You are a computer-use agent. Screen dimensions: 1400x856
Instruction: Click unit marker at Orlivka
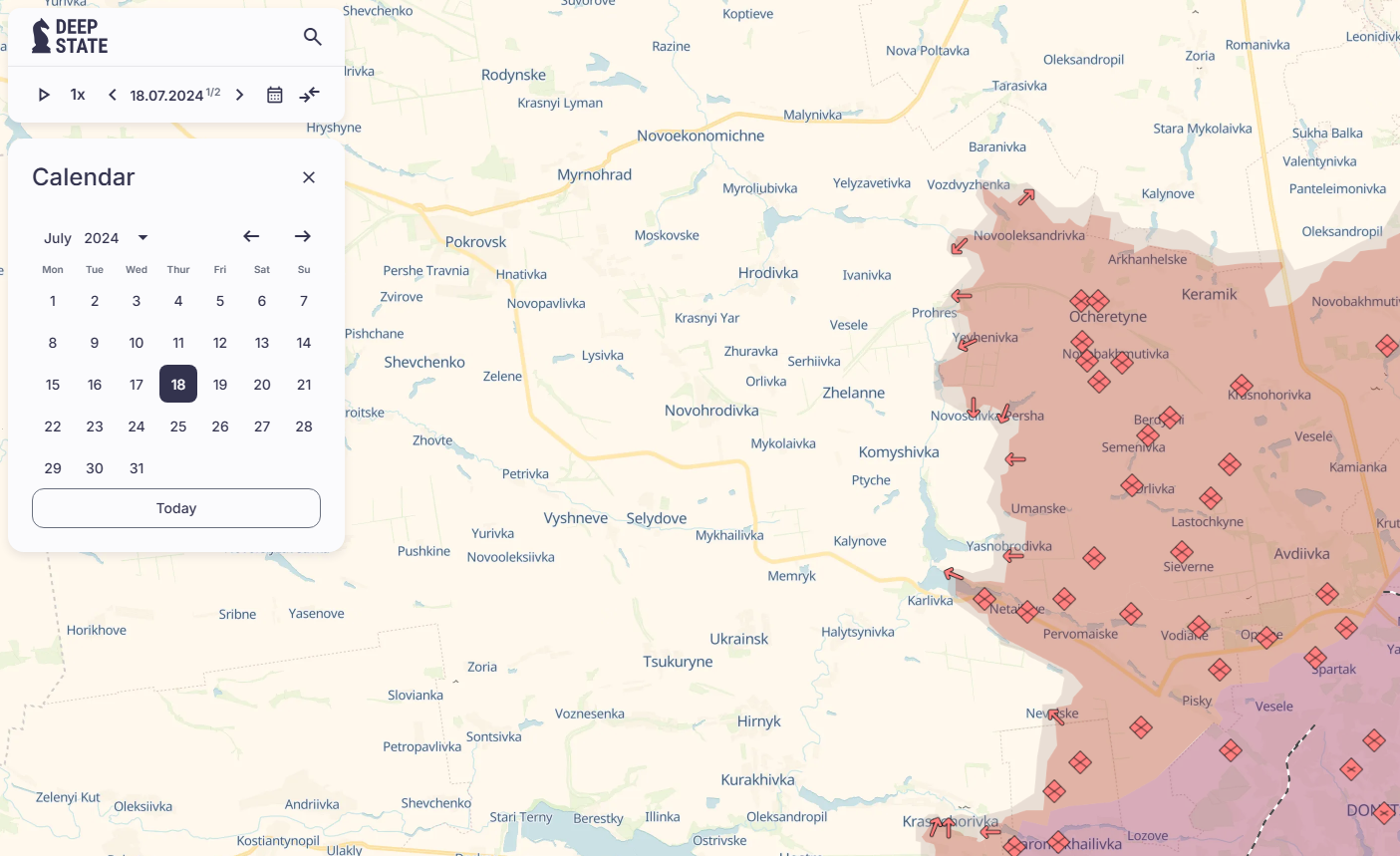[1132, 485]
